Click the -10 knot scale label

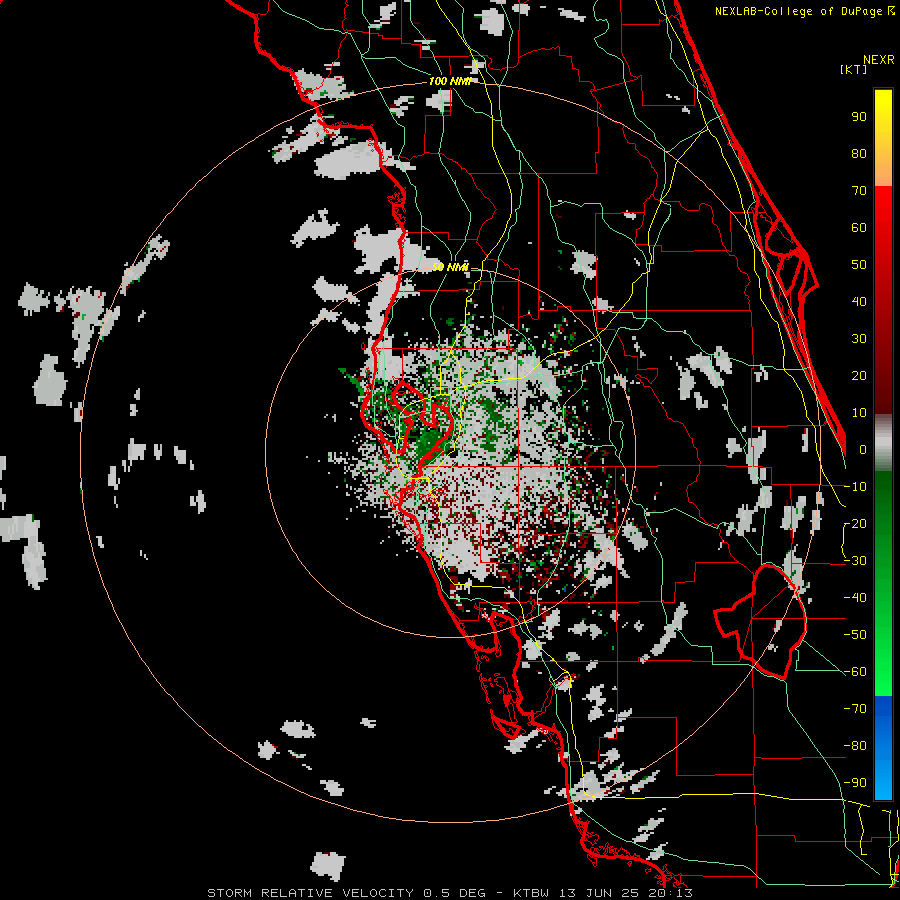click(855, 487)
